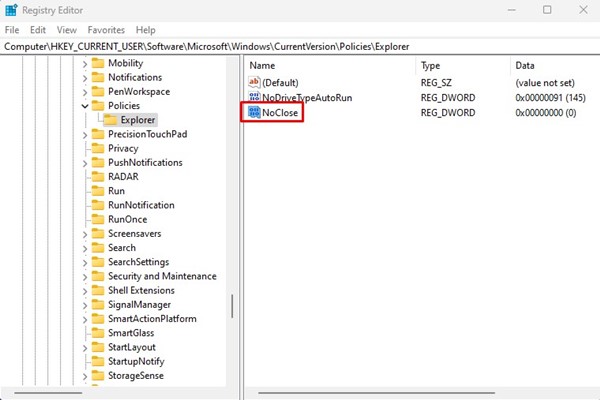Click the NoClose DWORD value icon

point(254,113)
